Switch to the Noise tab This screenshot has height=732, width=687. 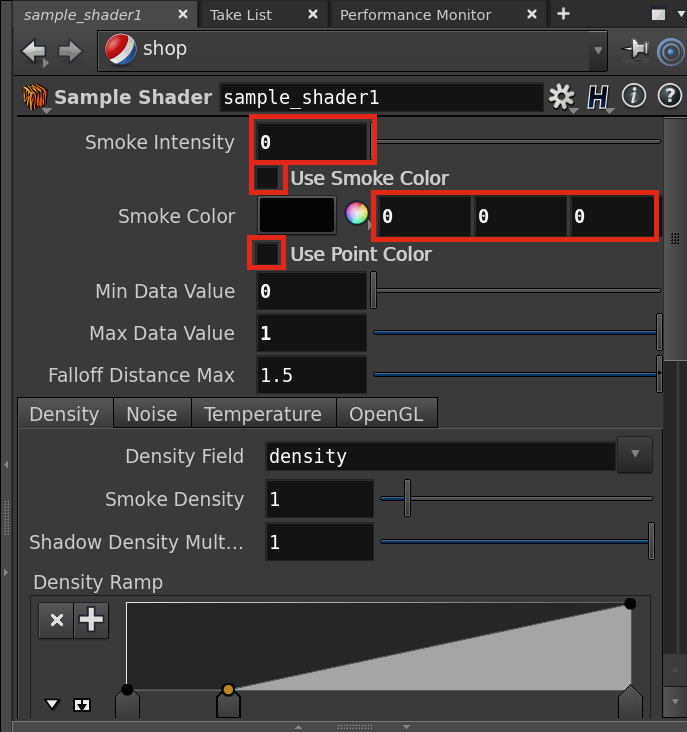151,414
